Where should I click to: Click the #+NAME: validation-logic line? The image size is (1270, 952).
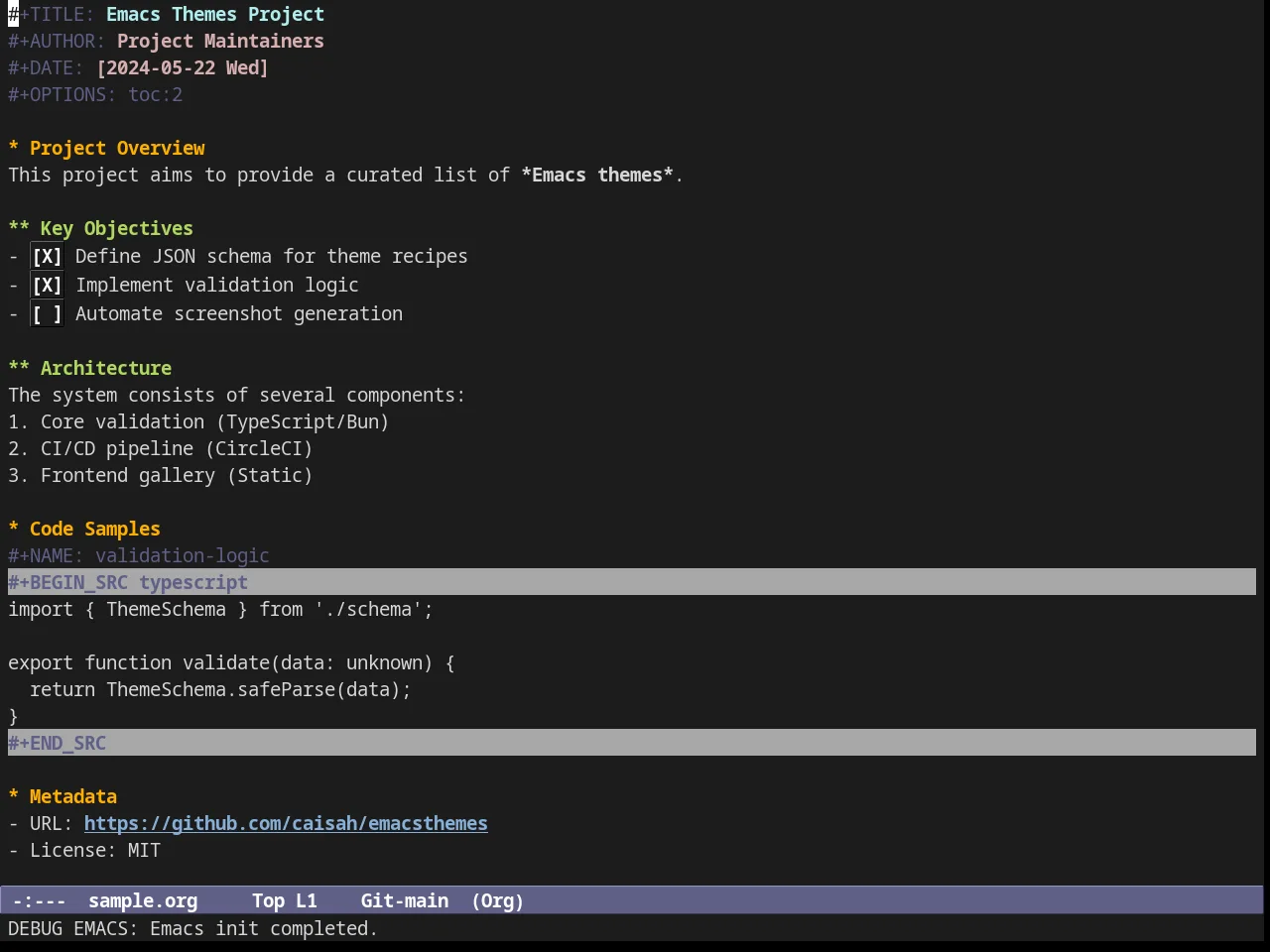pyautogui.click(x=139, y=556)
